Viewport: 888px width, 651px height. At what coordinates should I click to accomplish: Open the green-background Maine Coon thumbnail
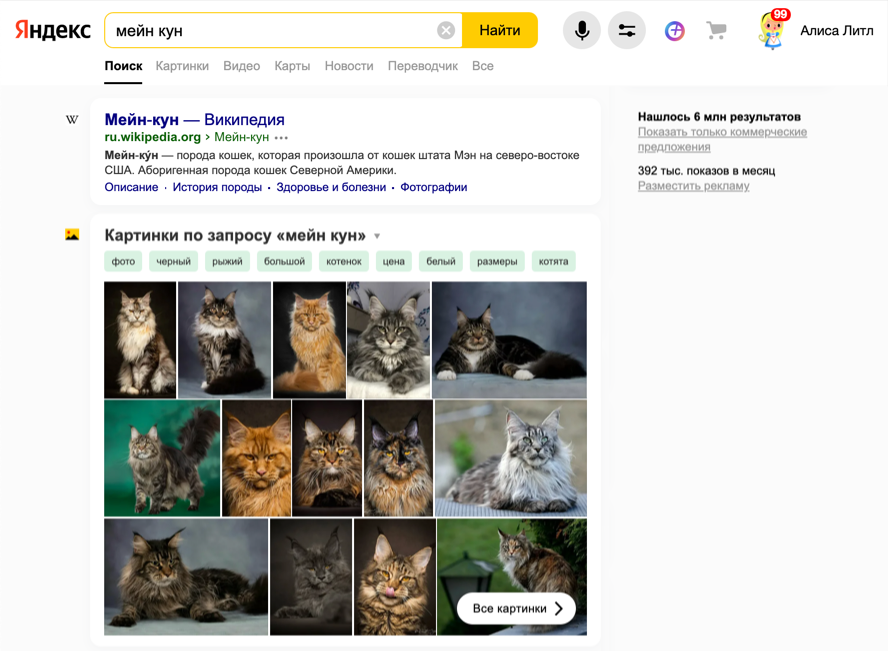(x=161, y=458)
